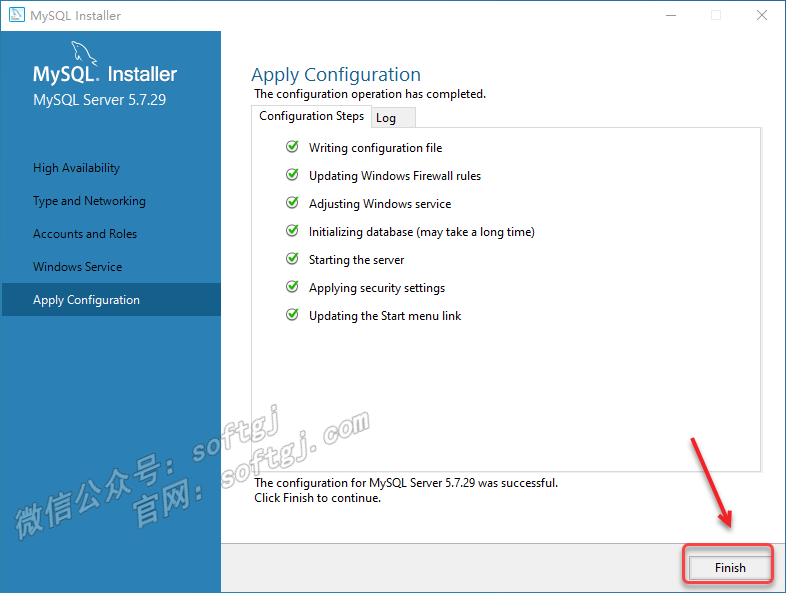The height and width of the screenshot is (593, 786).
Task: Click the MySQL Installer title bar icon
Action: click(x=17, y=15)
